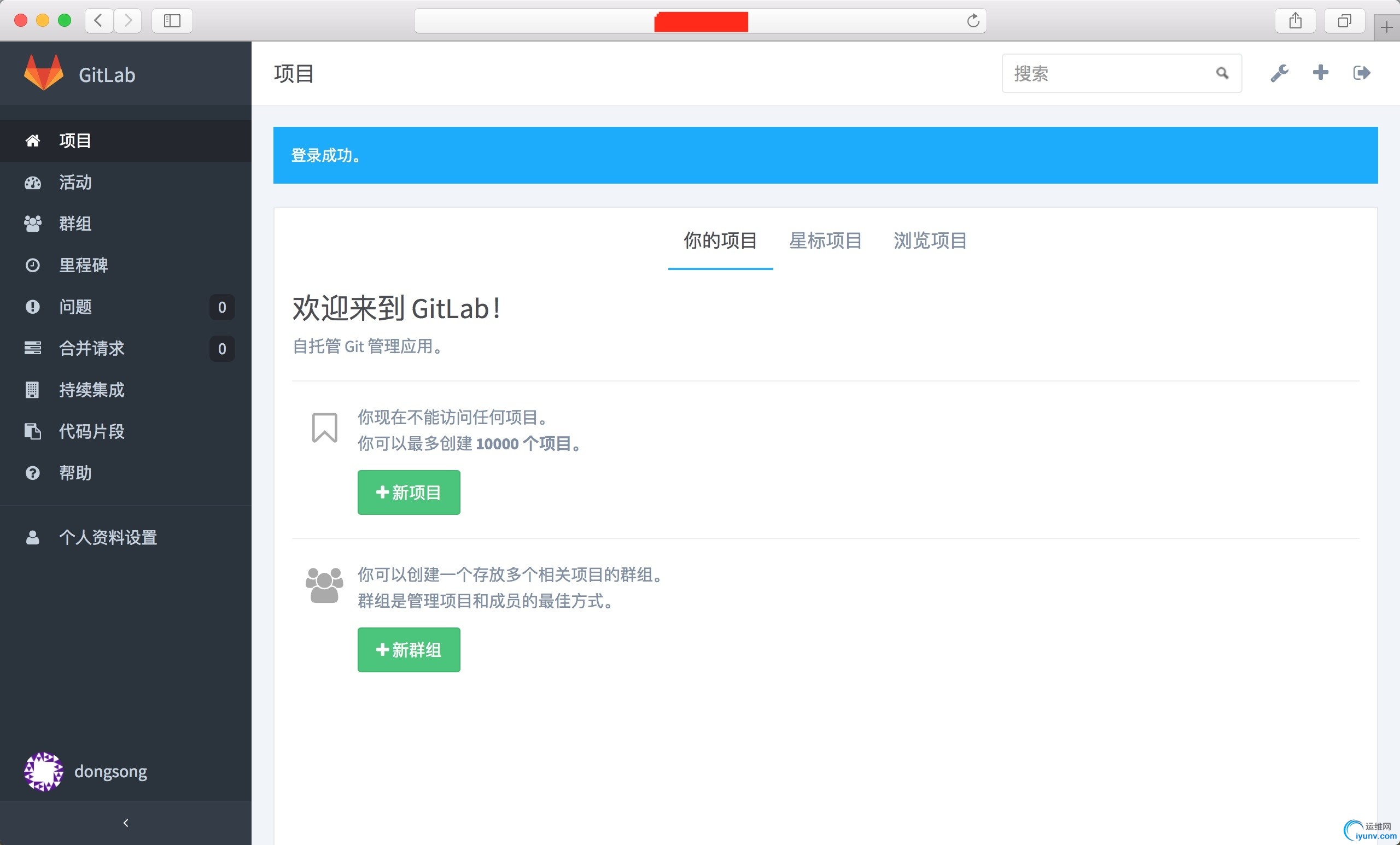1400x845 pixels.
Task: Open 个人资料设置 in the sidebar
Action: point(126,537)
